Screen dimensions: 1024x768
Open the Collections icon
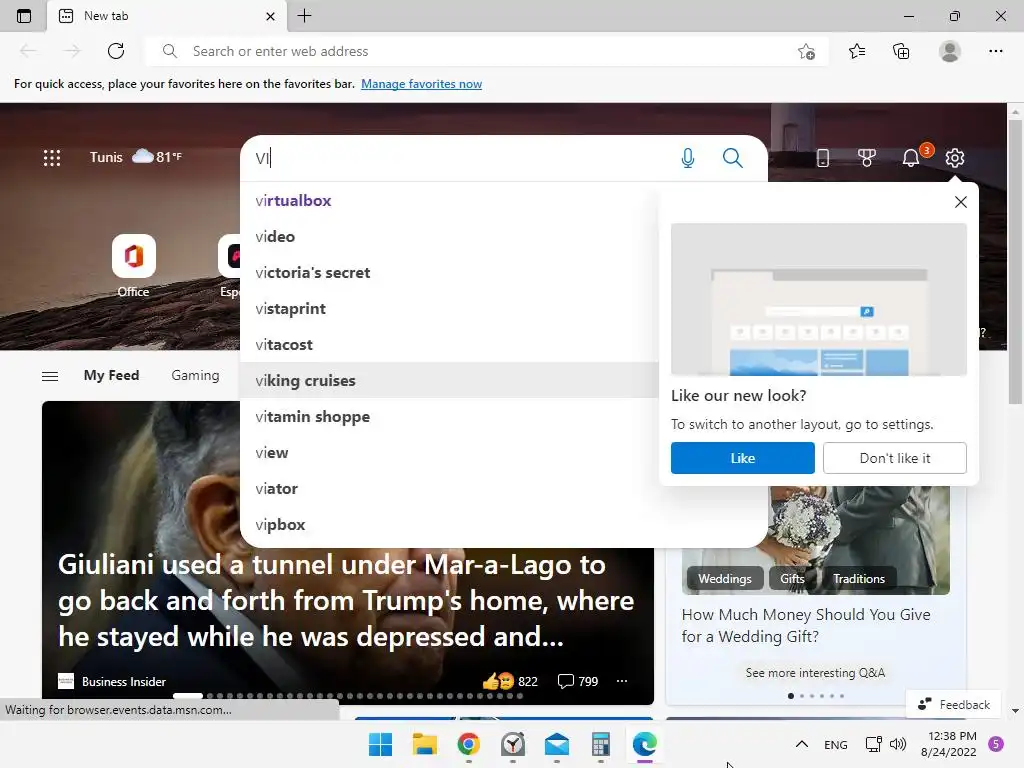901,51
